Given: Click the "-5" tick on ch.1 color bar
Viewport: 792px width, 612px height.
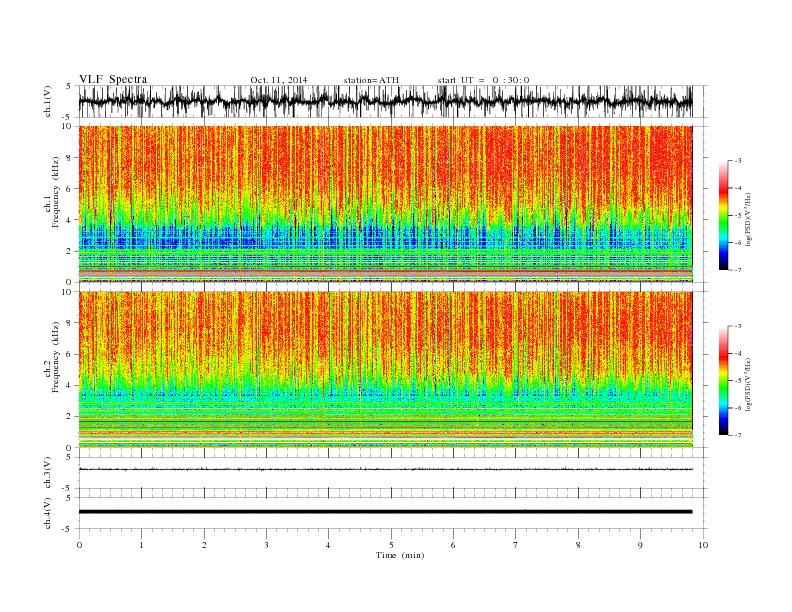Looking at the screenshot, I should click(x=738, y=216).
